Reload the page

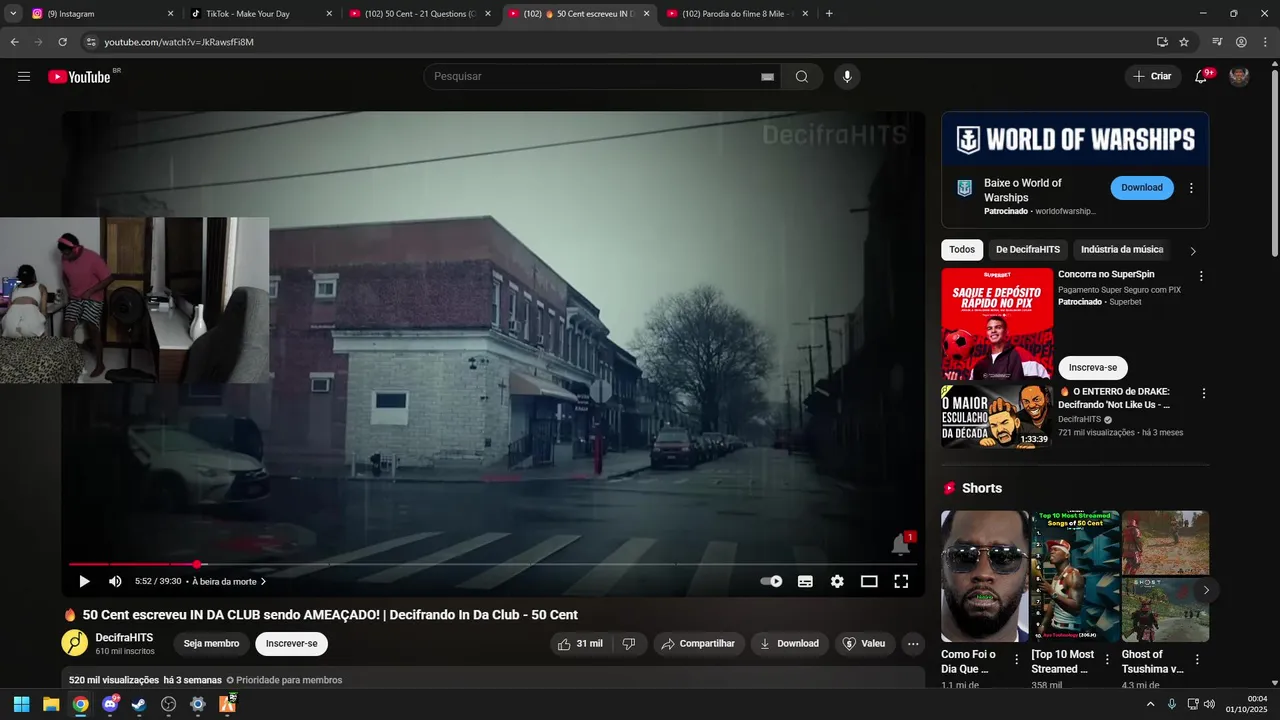62,42
